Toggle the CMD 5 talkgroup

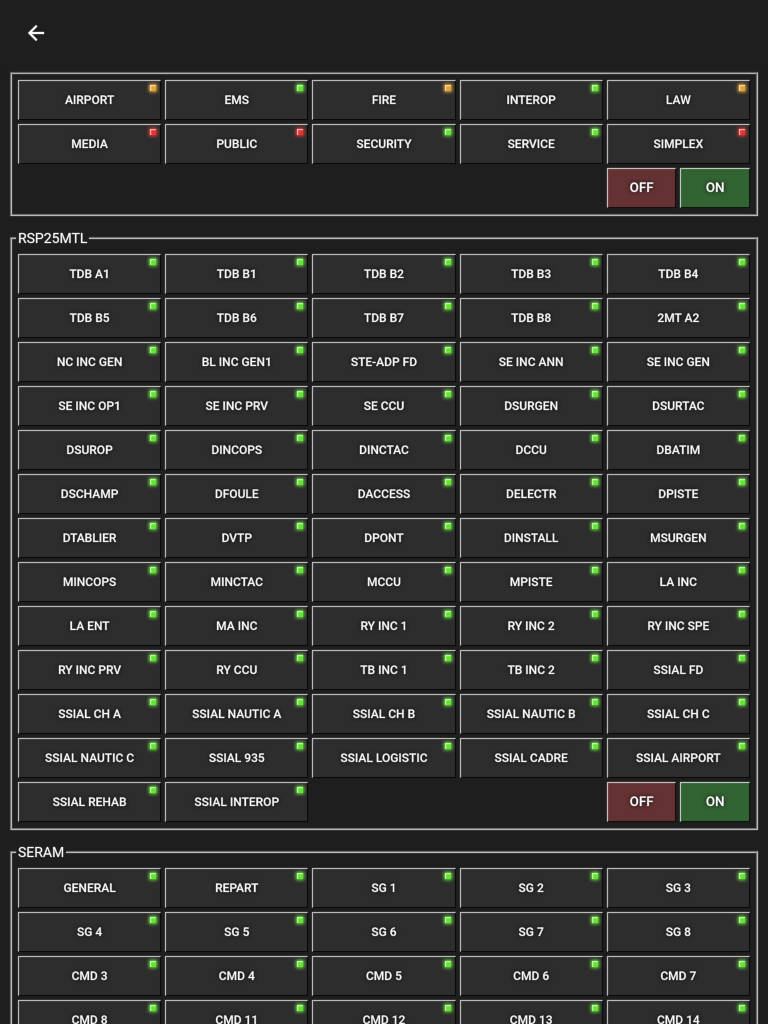[384, 976]
